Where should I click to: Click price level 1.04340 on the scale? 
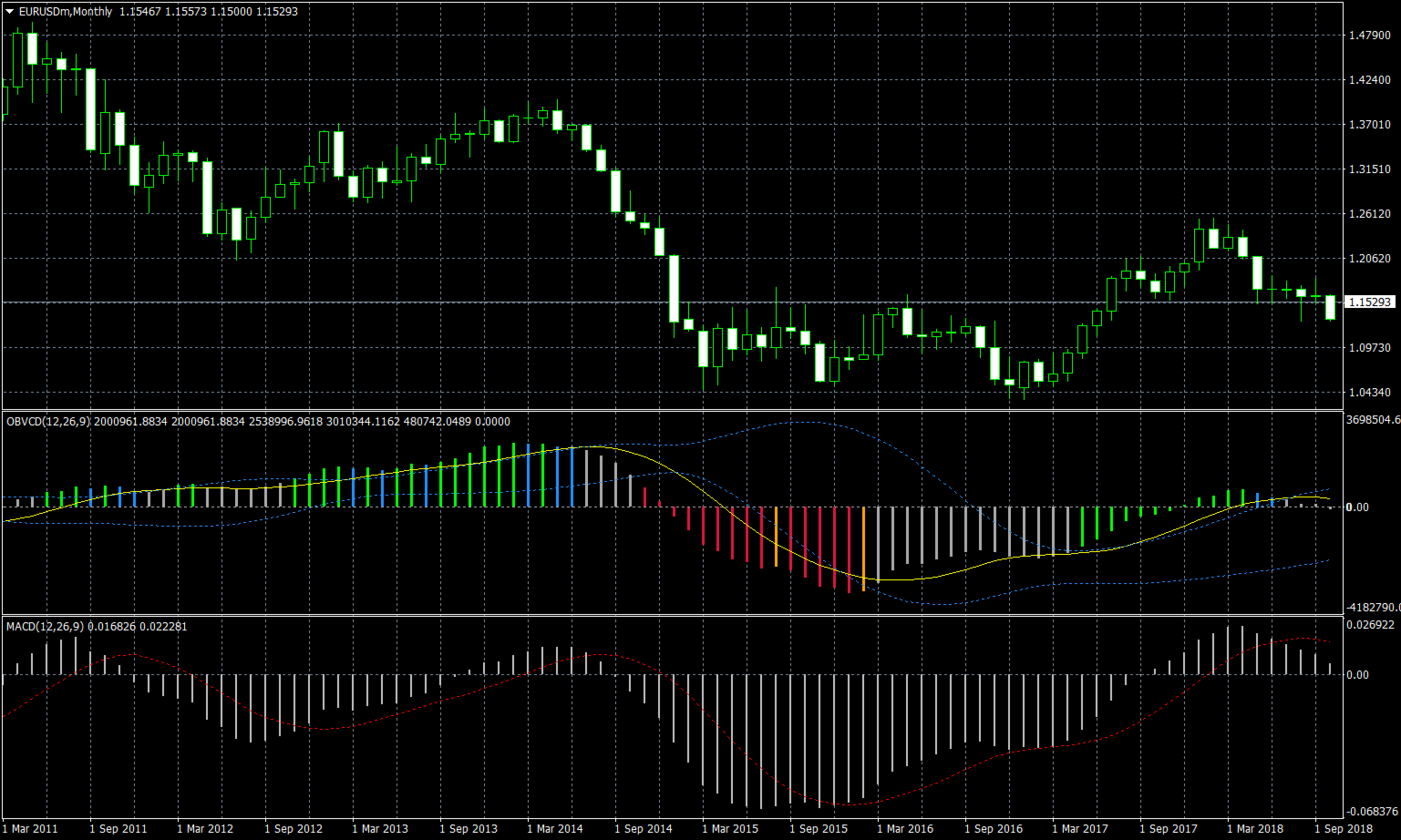pyautogui.click(x=1370, y=393)
